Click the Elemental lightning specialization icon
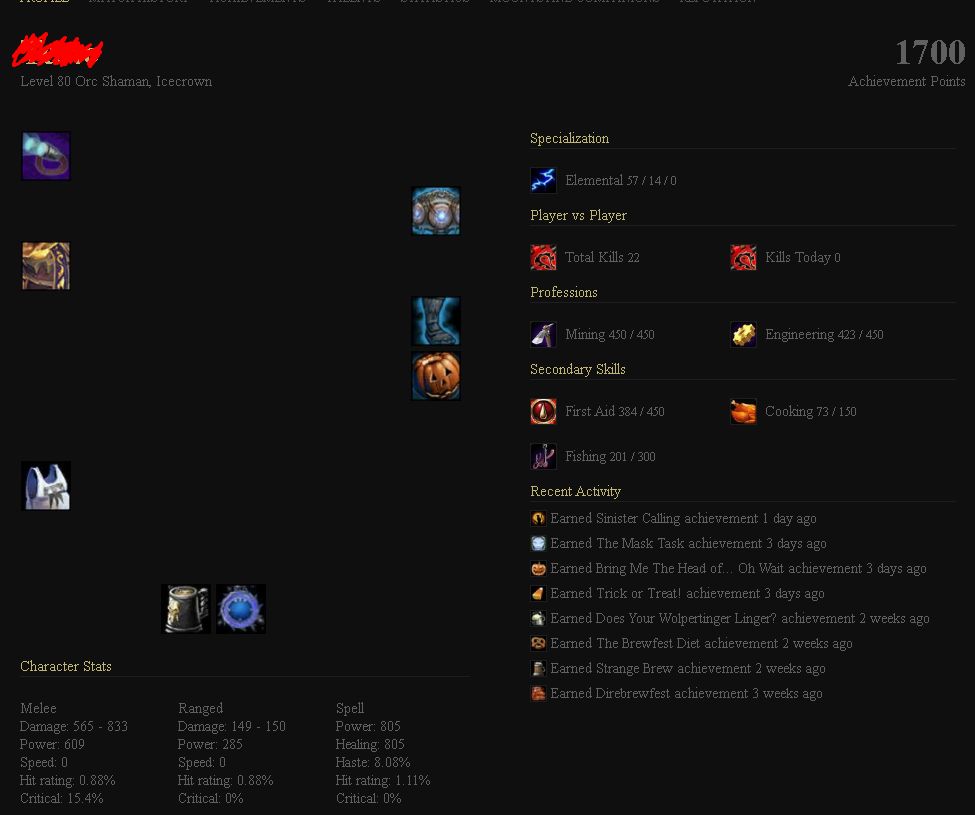The height and width of the screenshot is (815, 975). pos(543,180)
